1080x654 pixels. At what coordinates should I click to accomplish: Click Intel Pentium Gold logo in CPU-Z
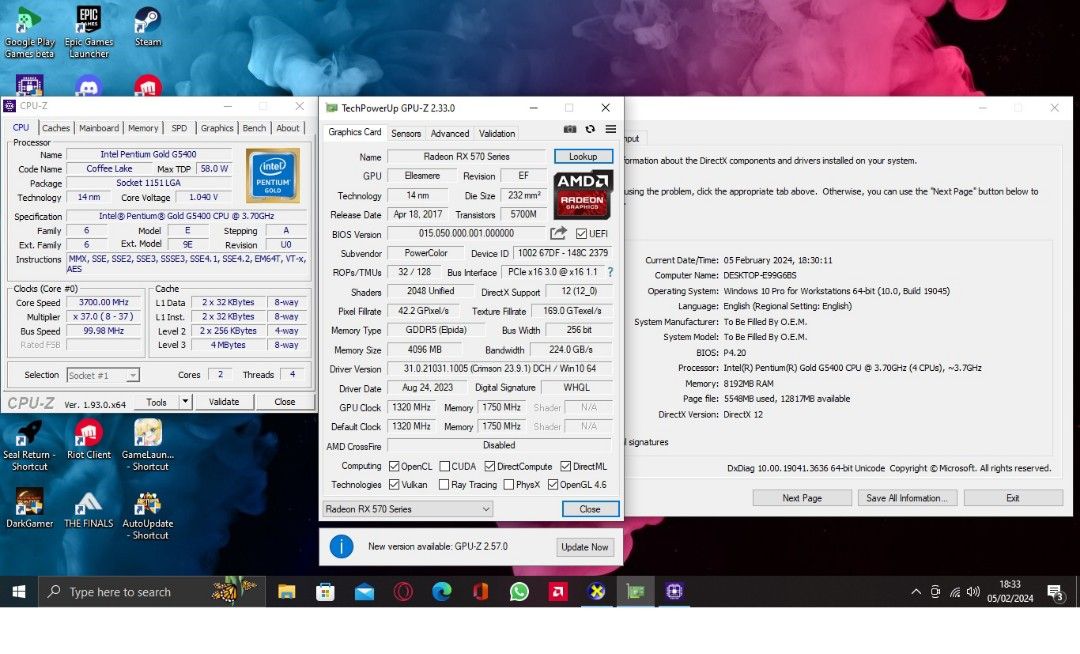pyautogui.click(x=273, y=175)
